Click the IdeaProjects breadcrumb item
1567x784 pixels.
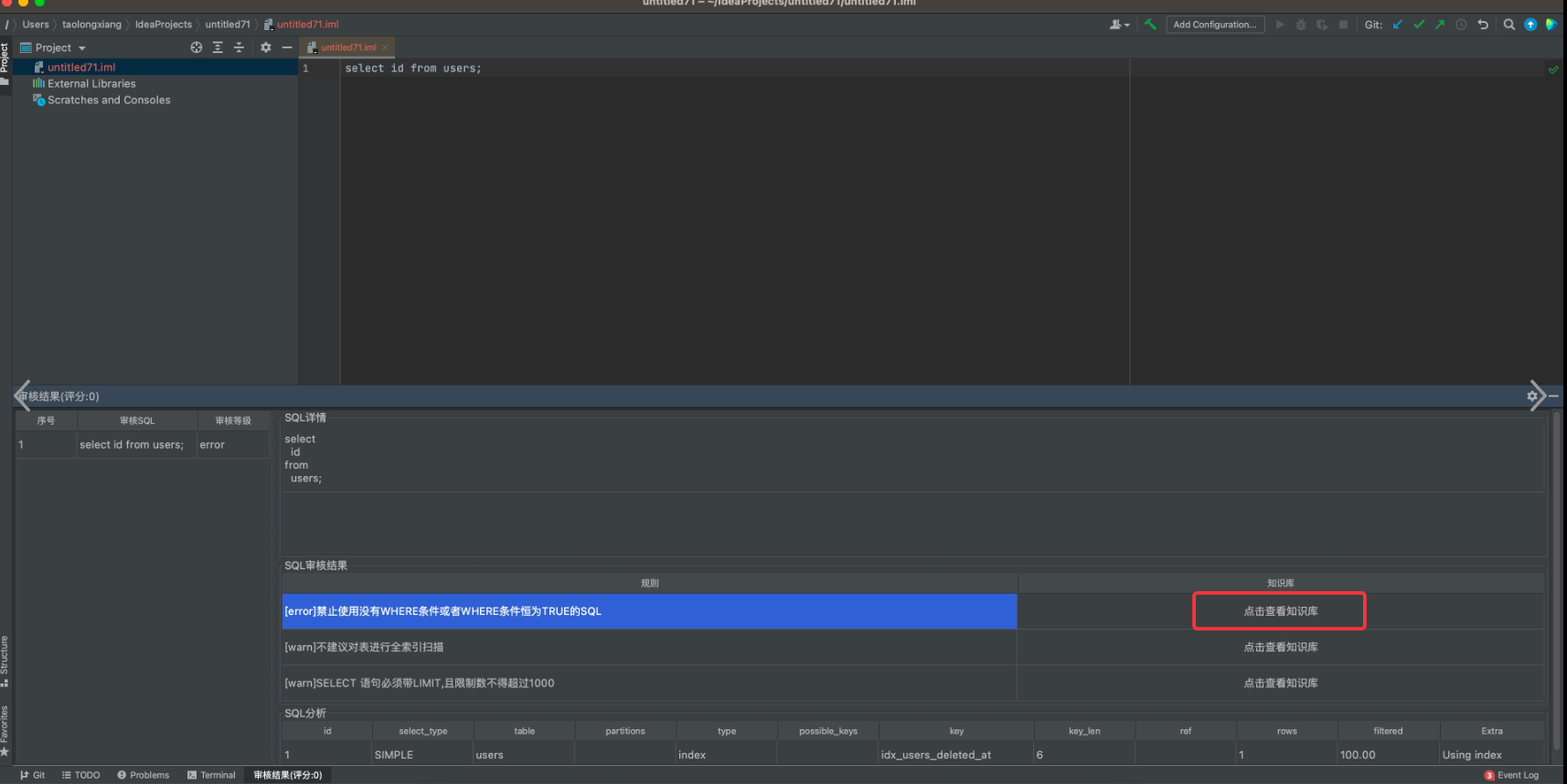click(164, 25)
